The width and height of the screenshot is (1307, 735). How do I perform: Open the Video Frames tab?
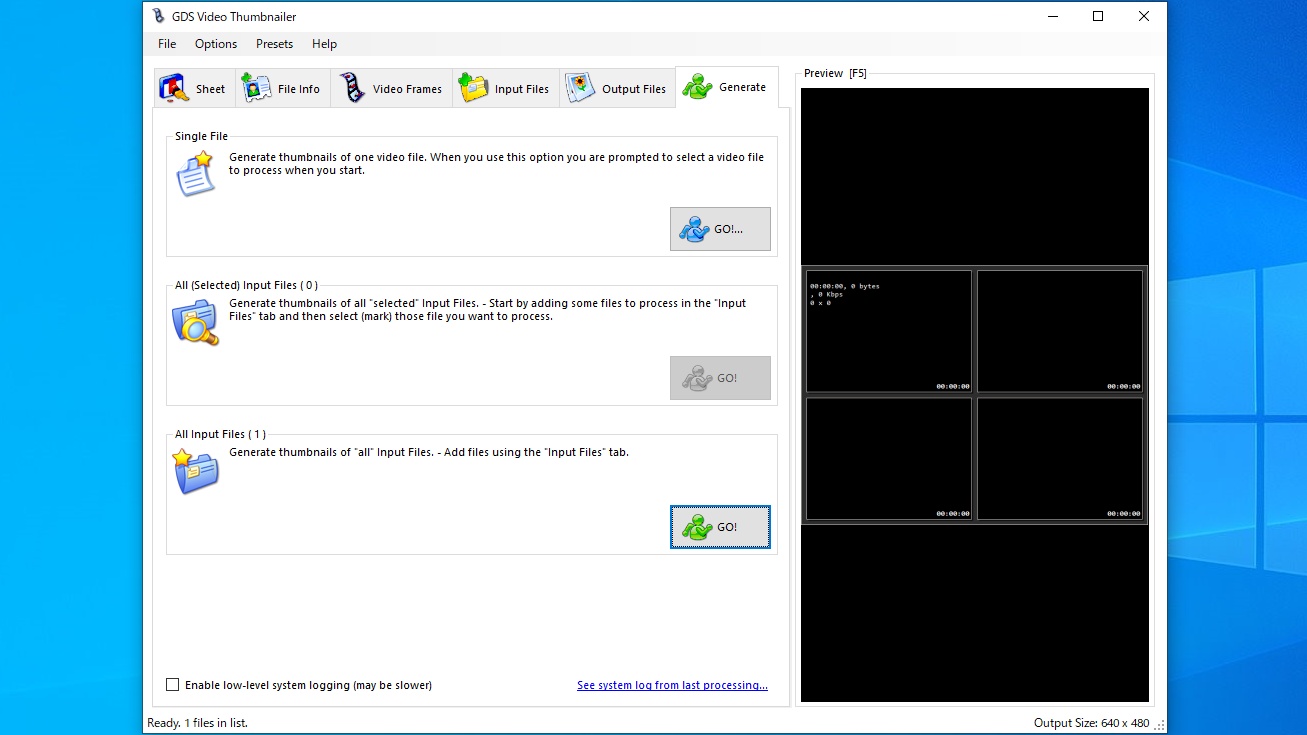click(x=391, y=88)
